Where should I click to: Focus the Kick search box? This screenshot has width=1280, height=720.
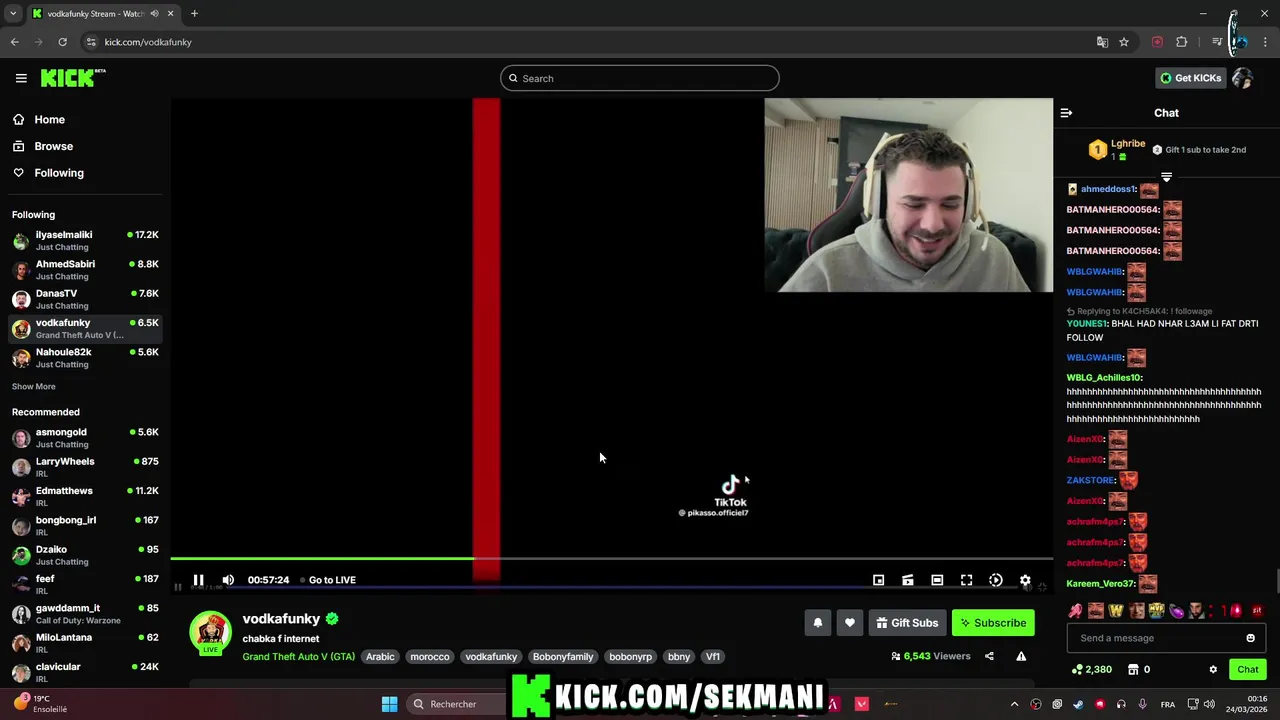tap(640, 78)
